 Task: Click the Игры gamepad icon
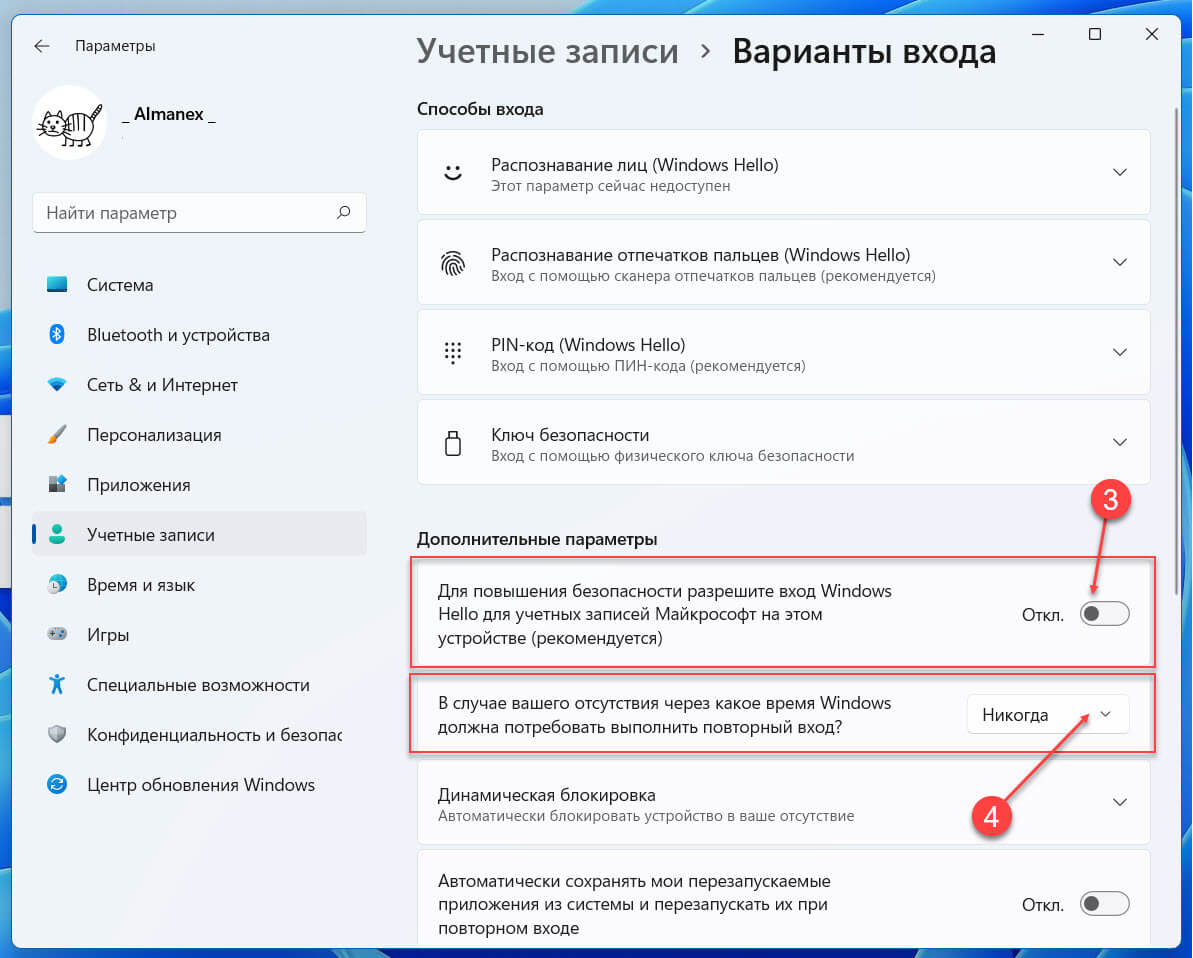[x=57, y=634]
